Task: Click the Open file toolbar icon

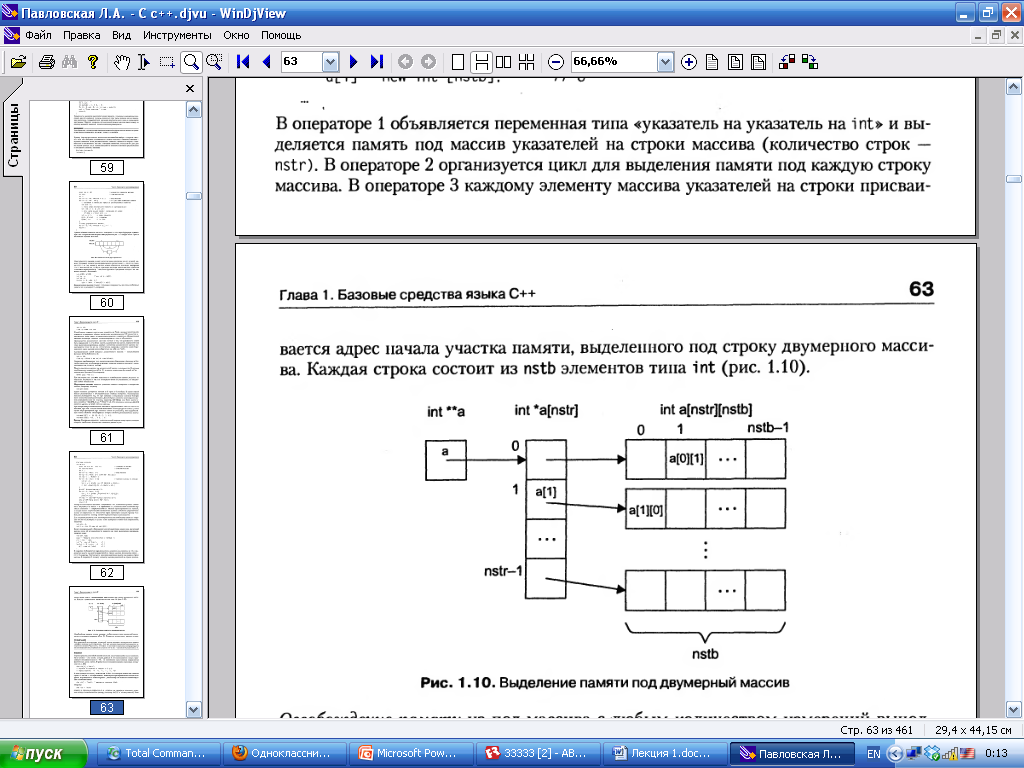Action: tap(18, 62)
